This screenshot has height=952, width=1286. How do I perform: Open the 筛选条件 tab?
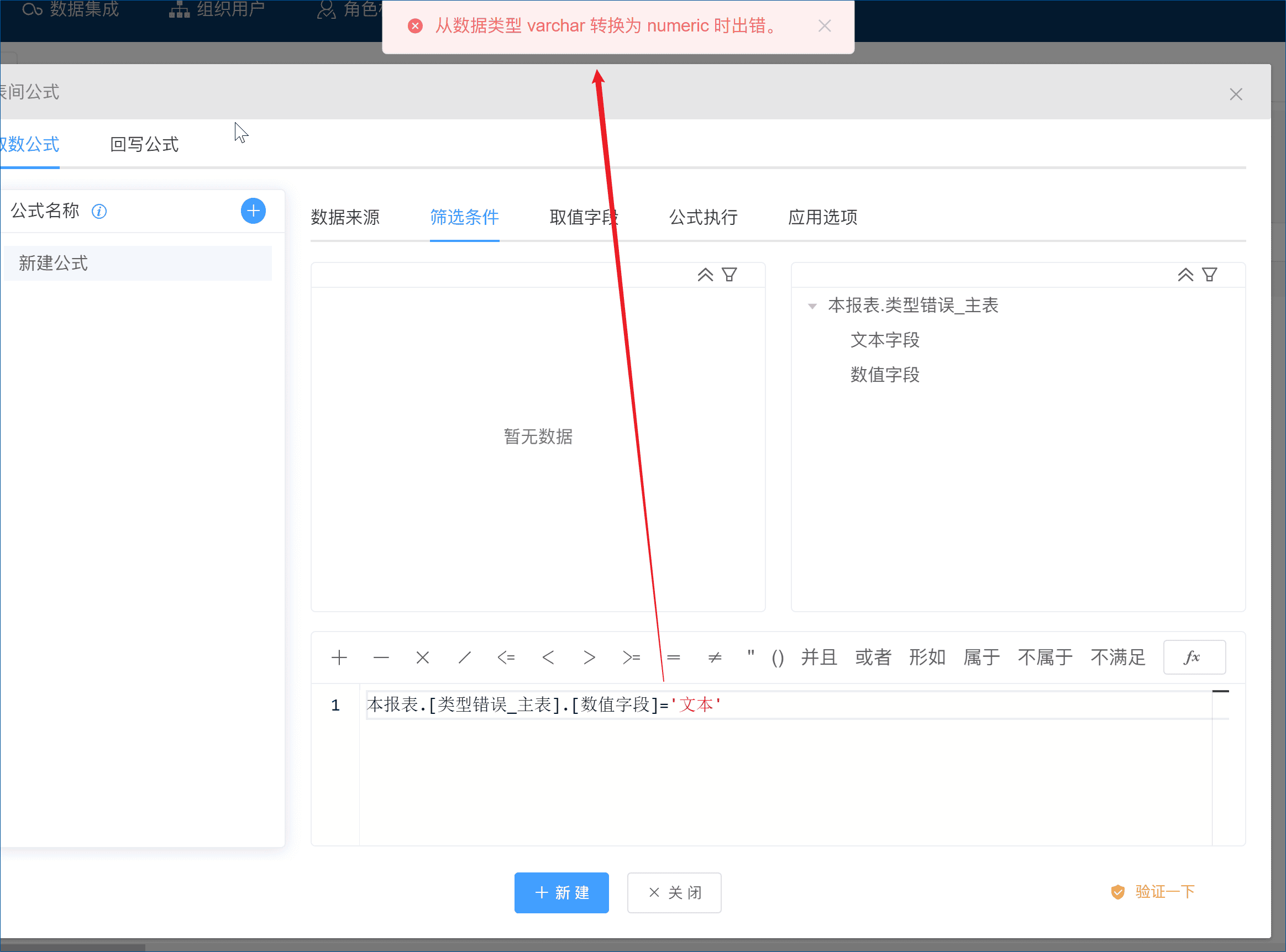[x=464, y=217]
